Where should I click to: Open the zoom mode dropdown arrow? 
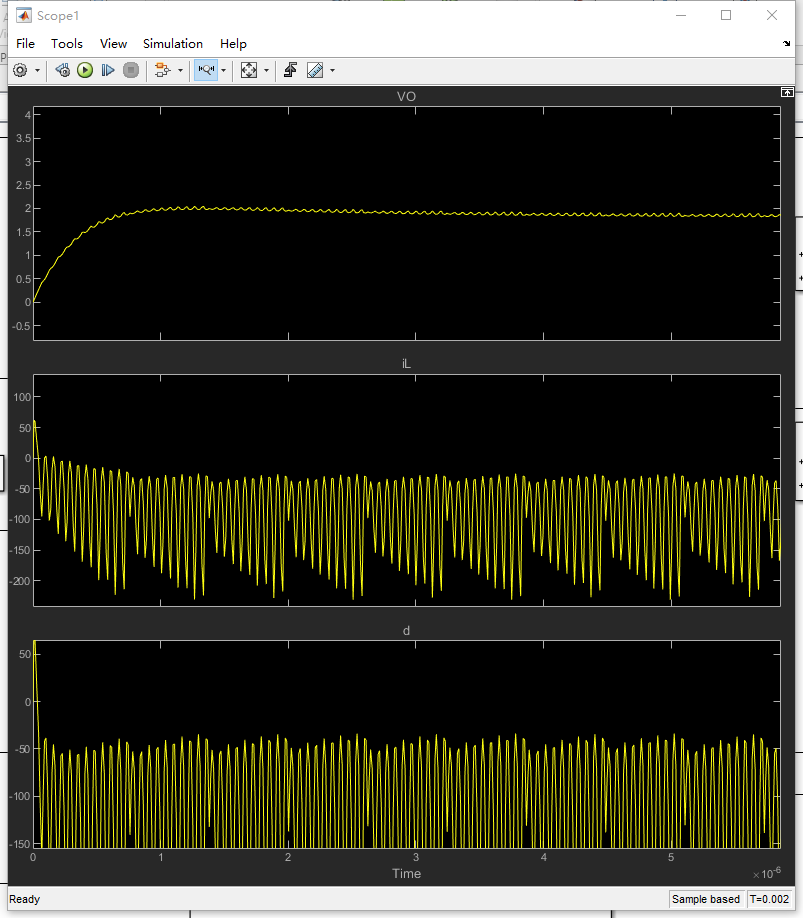point(223,70)
